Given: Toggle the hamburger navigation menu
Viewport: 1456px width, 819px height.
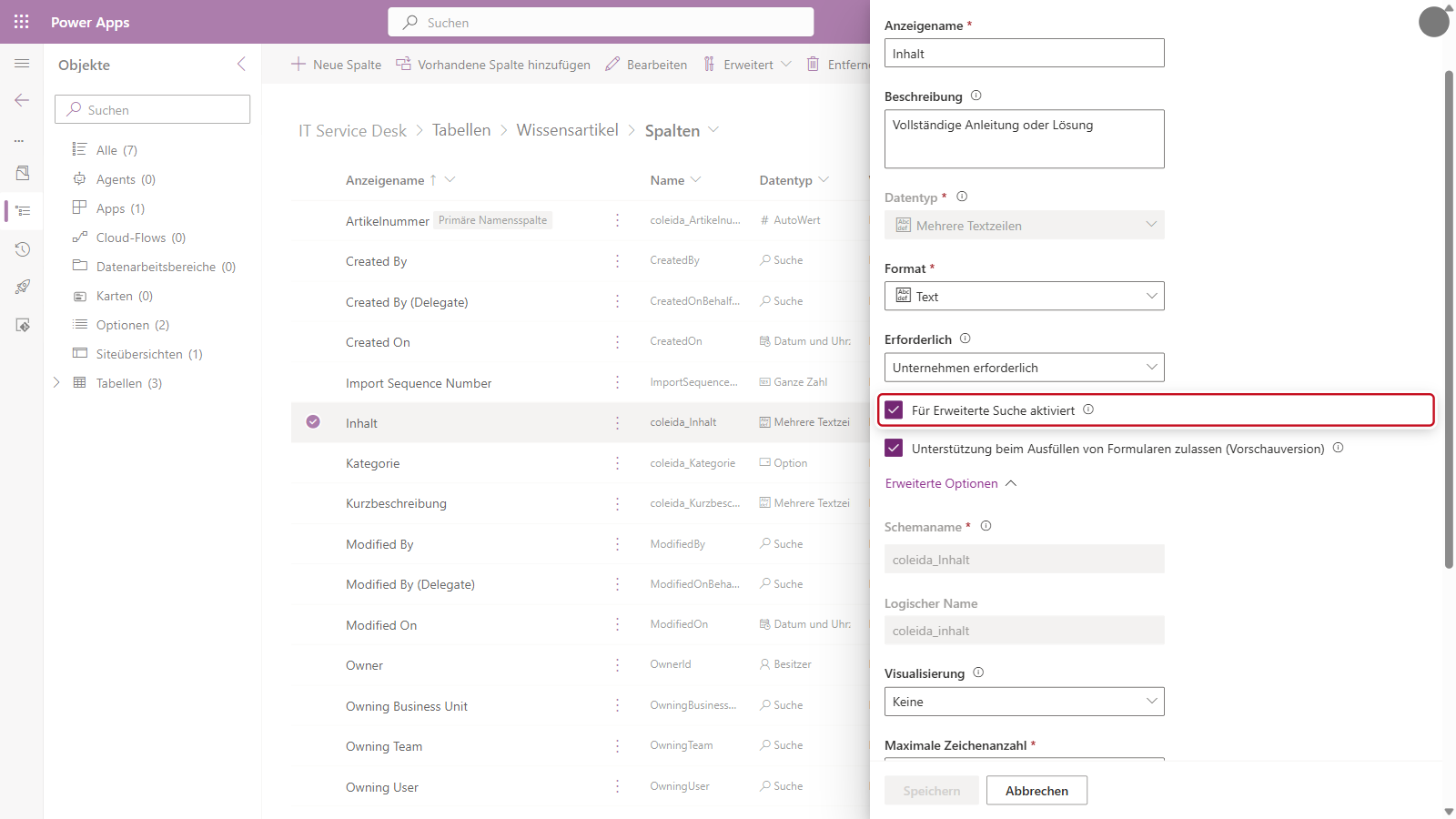Looking at the screenshot, I should click(x=22, y=64).
